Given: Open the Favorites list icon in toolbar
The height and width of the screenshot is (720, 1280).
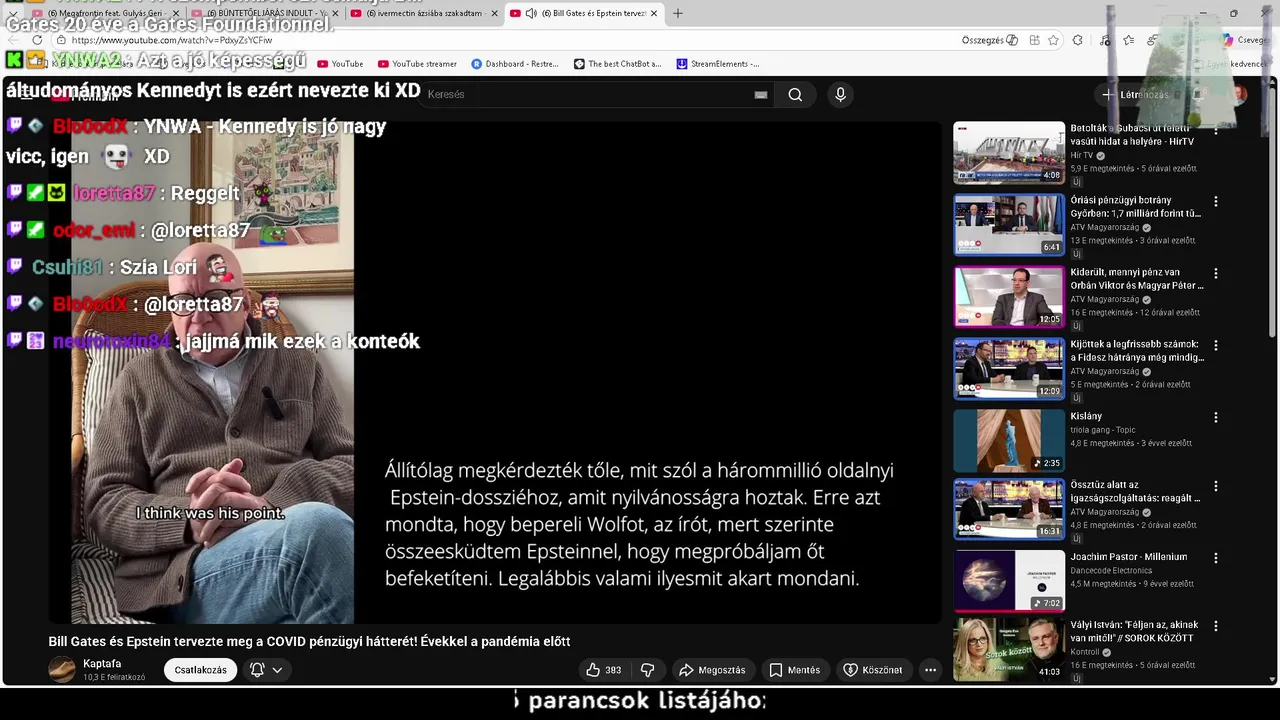Looking at the screenshot, I should coord(1128,40).
